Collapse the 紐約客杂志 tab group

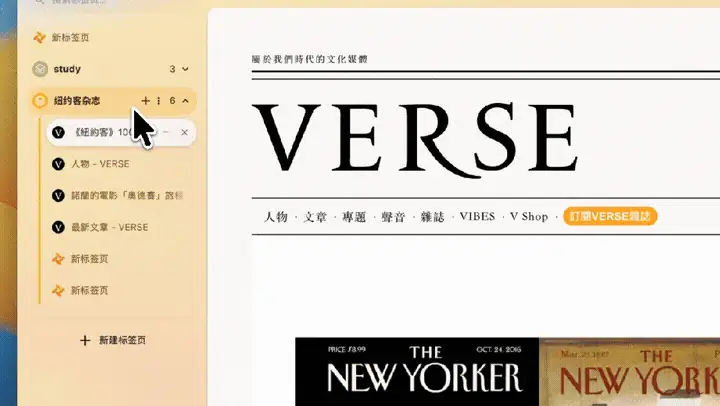point(185,101)
